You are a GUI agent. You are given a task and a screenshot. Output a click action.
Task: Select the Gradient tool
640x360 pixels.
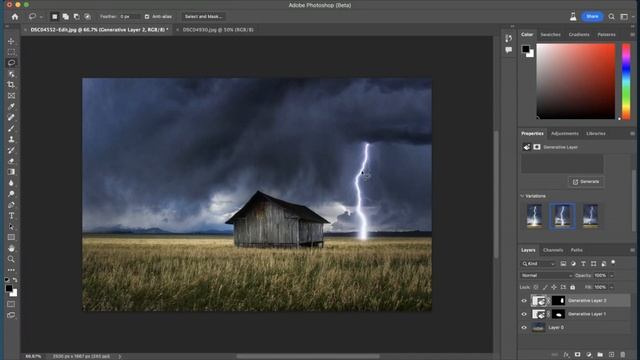tap(11, 172)
